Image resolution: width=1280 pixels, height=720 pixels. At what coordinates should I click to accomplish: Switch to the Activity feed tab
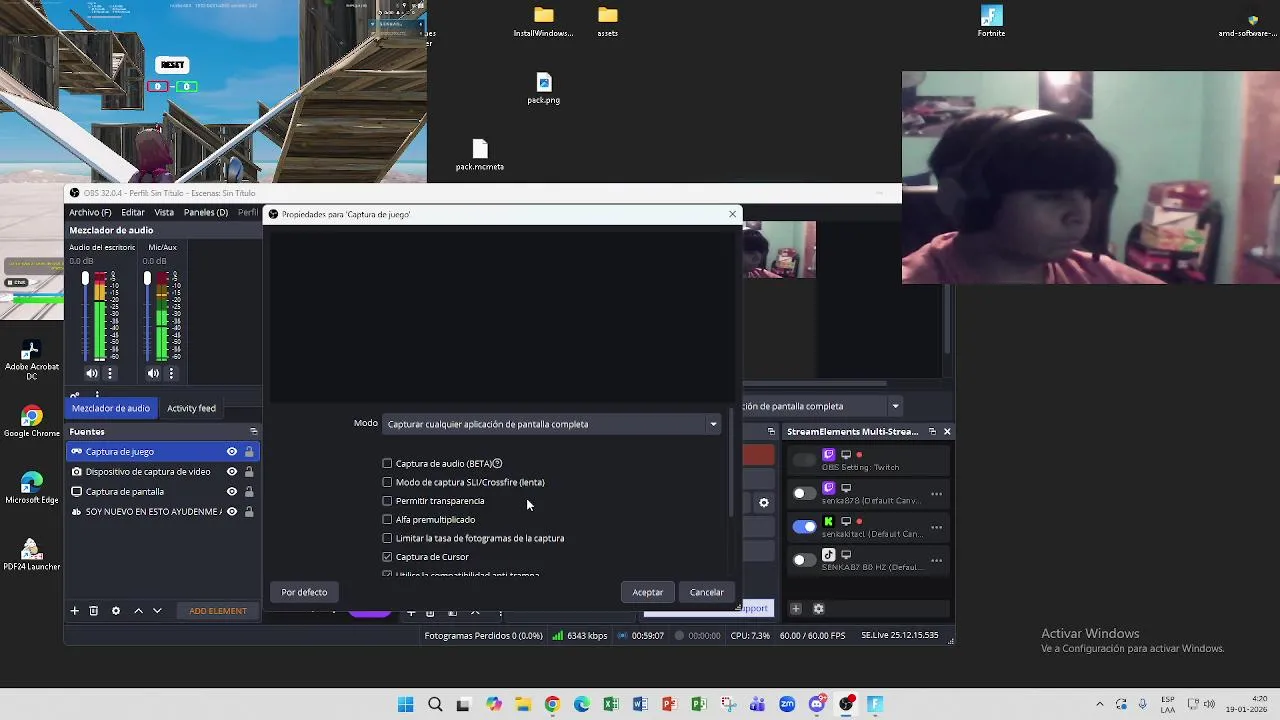(x=191, y=408)
